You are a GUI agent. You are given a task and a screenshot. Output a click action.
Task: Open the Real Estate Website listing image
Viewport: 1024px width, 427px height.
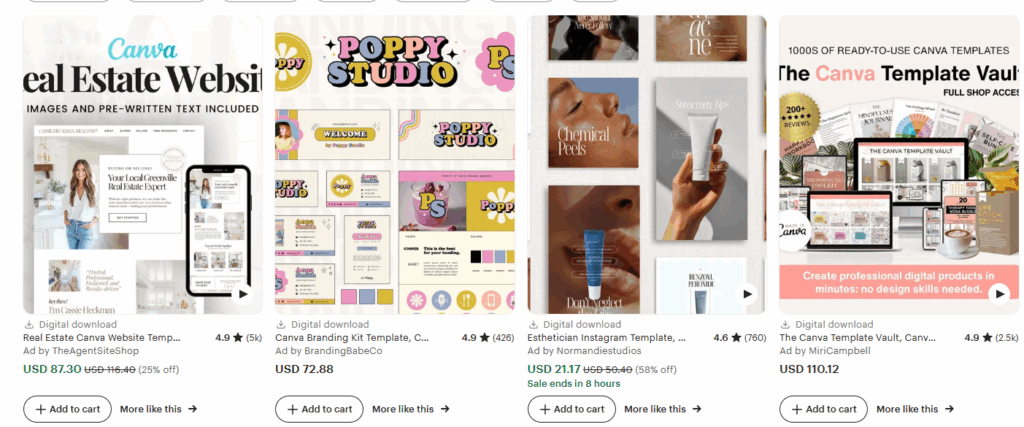[x=142, y=165]
